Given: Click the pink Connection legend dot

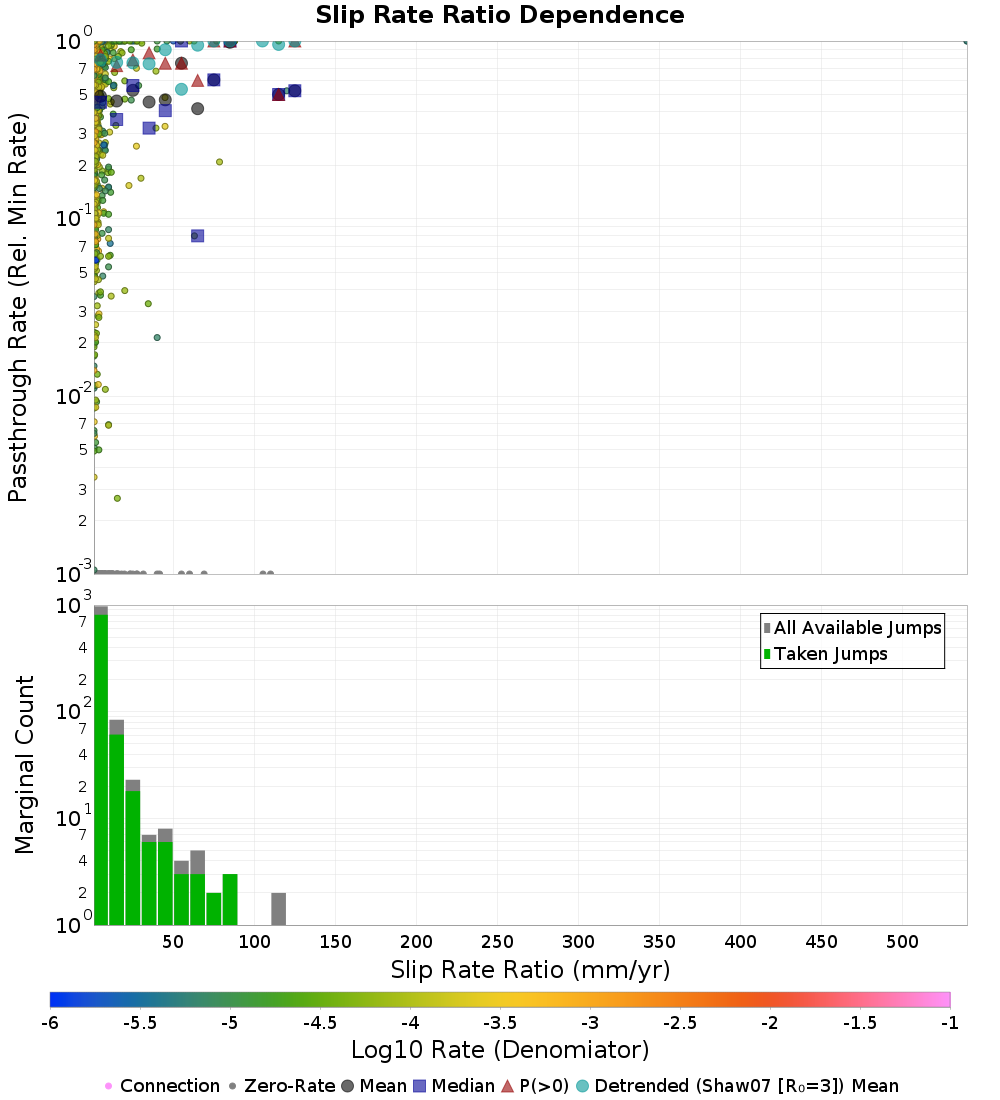Looking at the screenshot, I should [x=109, y=1086].
